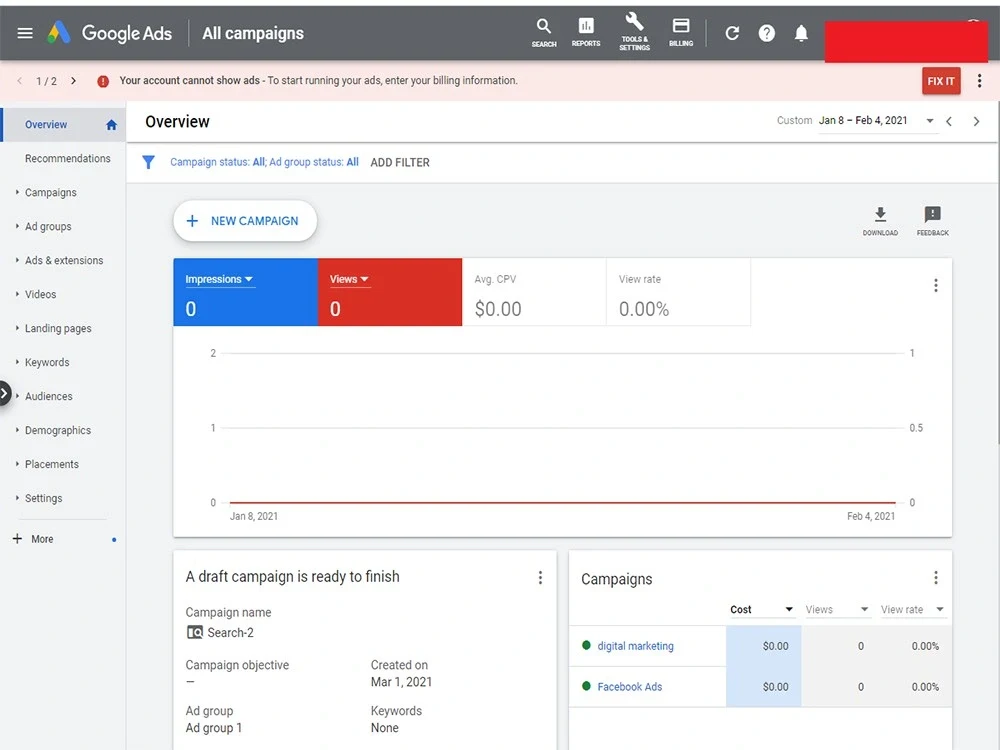Click the NEW CAMPAIGN button
The height and width of the screenshot is (750, 1000).
245,221
